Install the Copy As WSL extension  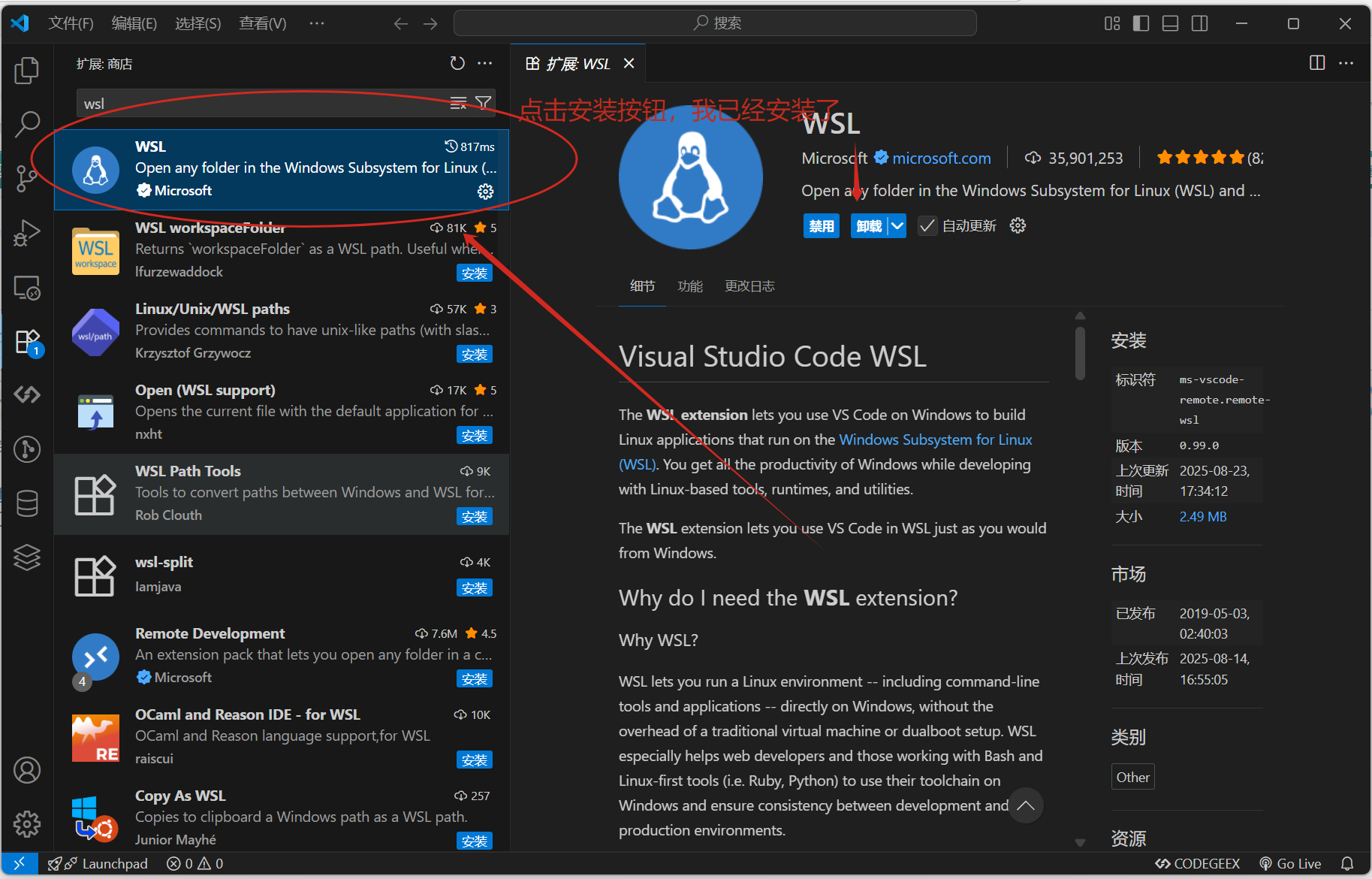(475, 841)
